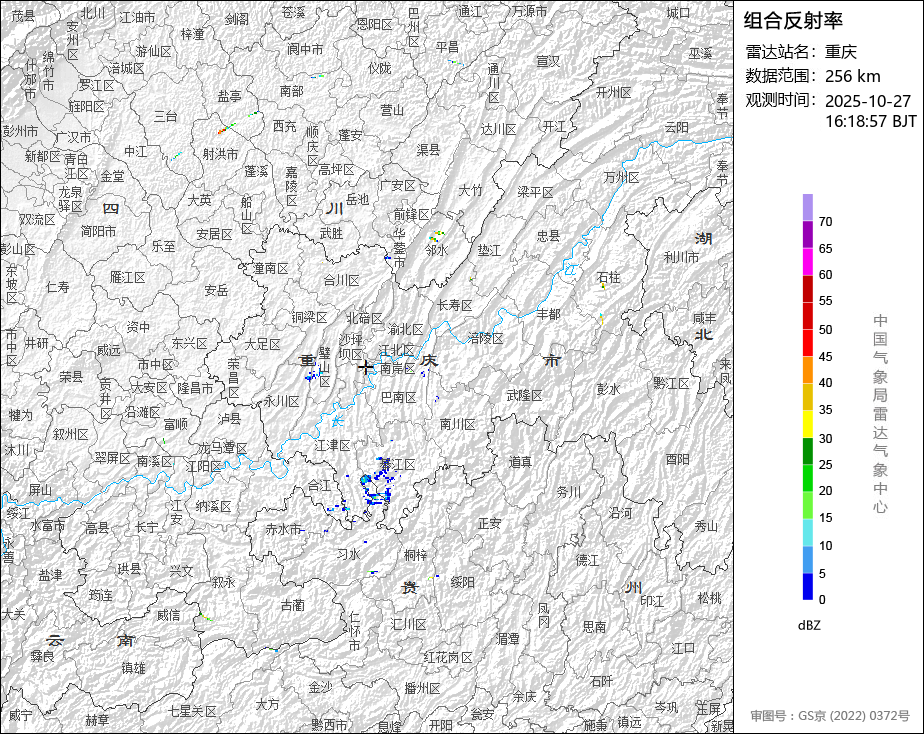Click the 梁平区 map label
The width and height of the screenshot is (924, 734).
coord(535,193)
